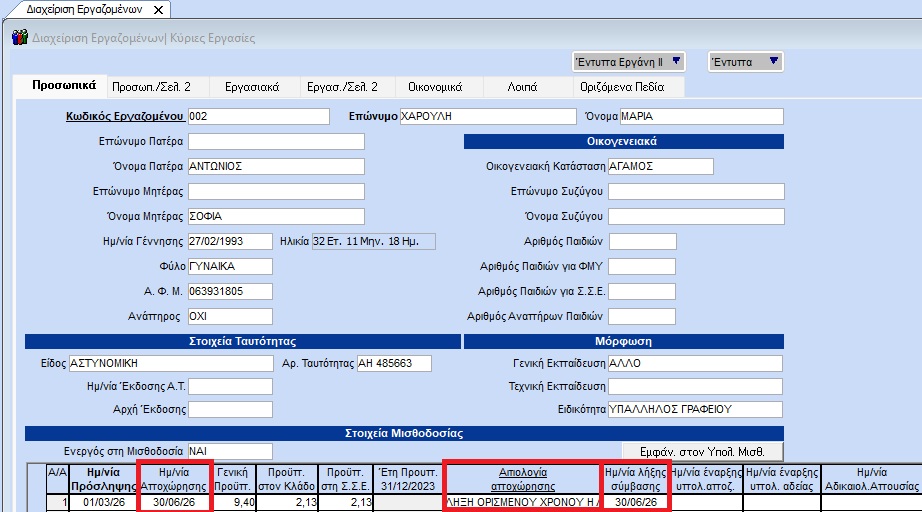Go to the Εργασ./Σελ. 2 tab
922x512 pixels.
342,87
